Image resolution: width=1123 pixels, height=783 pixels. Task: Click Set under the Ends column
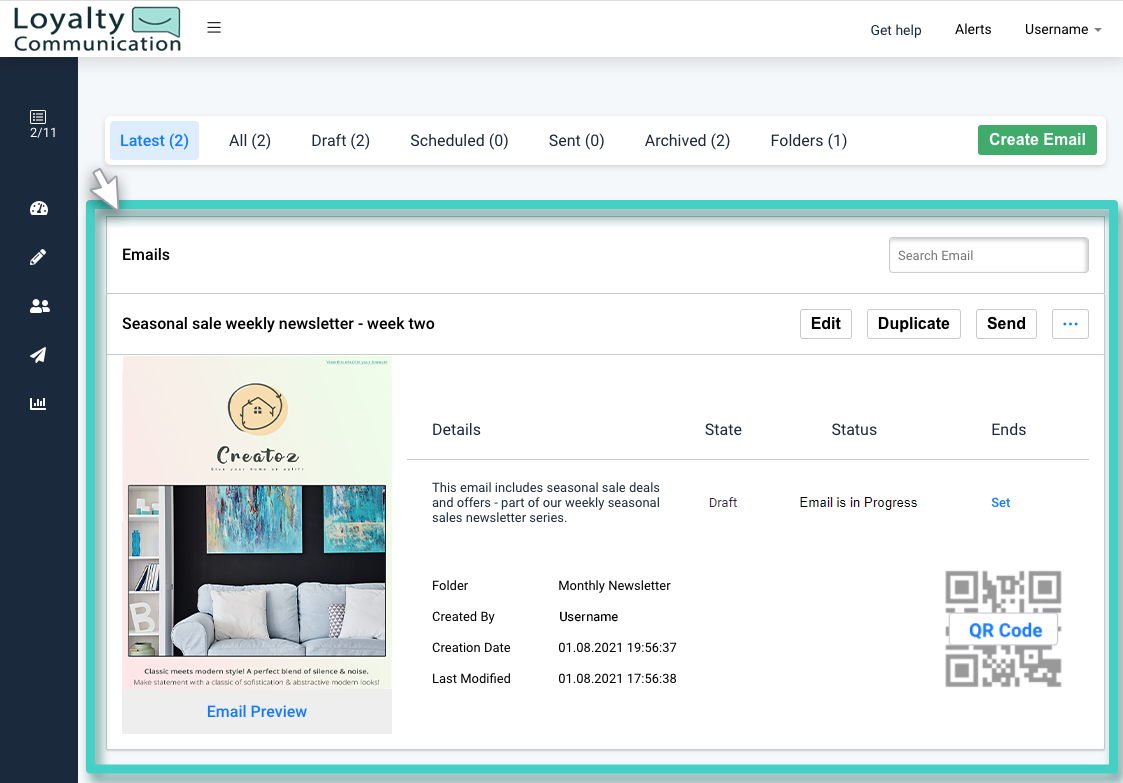pyautogui.click(x=1000, y=502)
